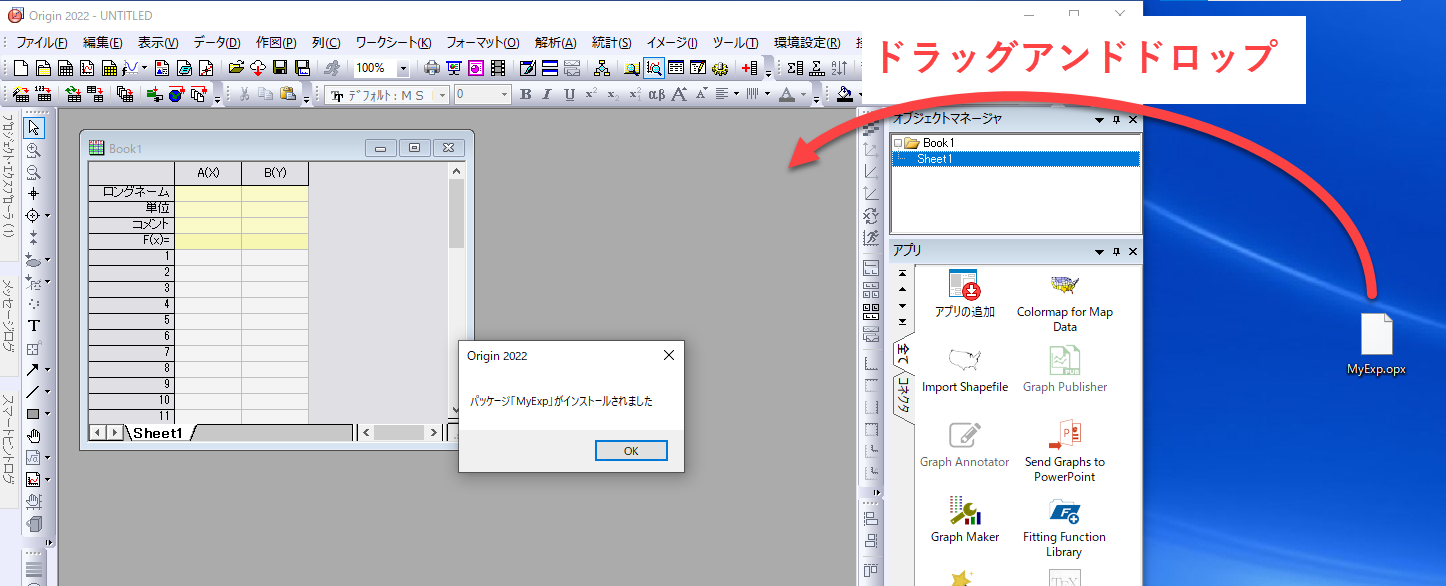Select the Pointer tool
The width and height of the screenshot is (1446, 586).
(34, 127)
